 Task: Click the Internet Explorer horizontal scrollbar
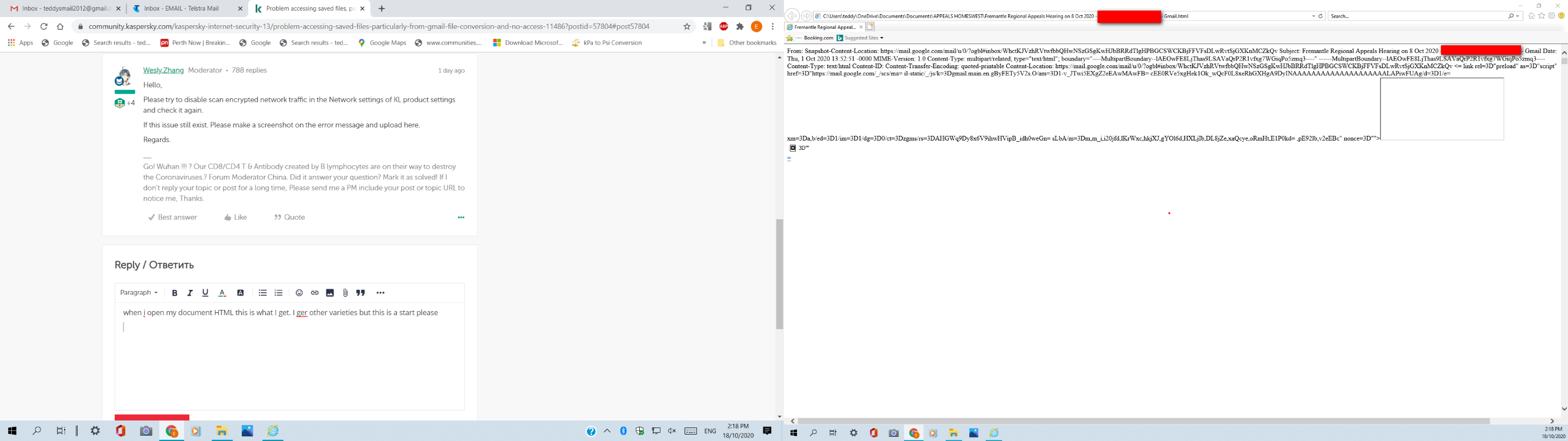(x=1143, y=421)
